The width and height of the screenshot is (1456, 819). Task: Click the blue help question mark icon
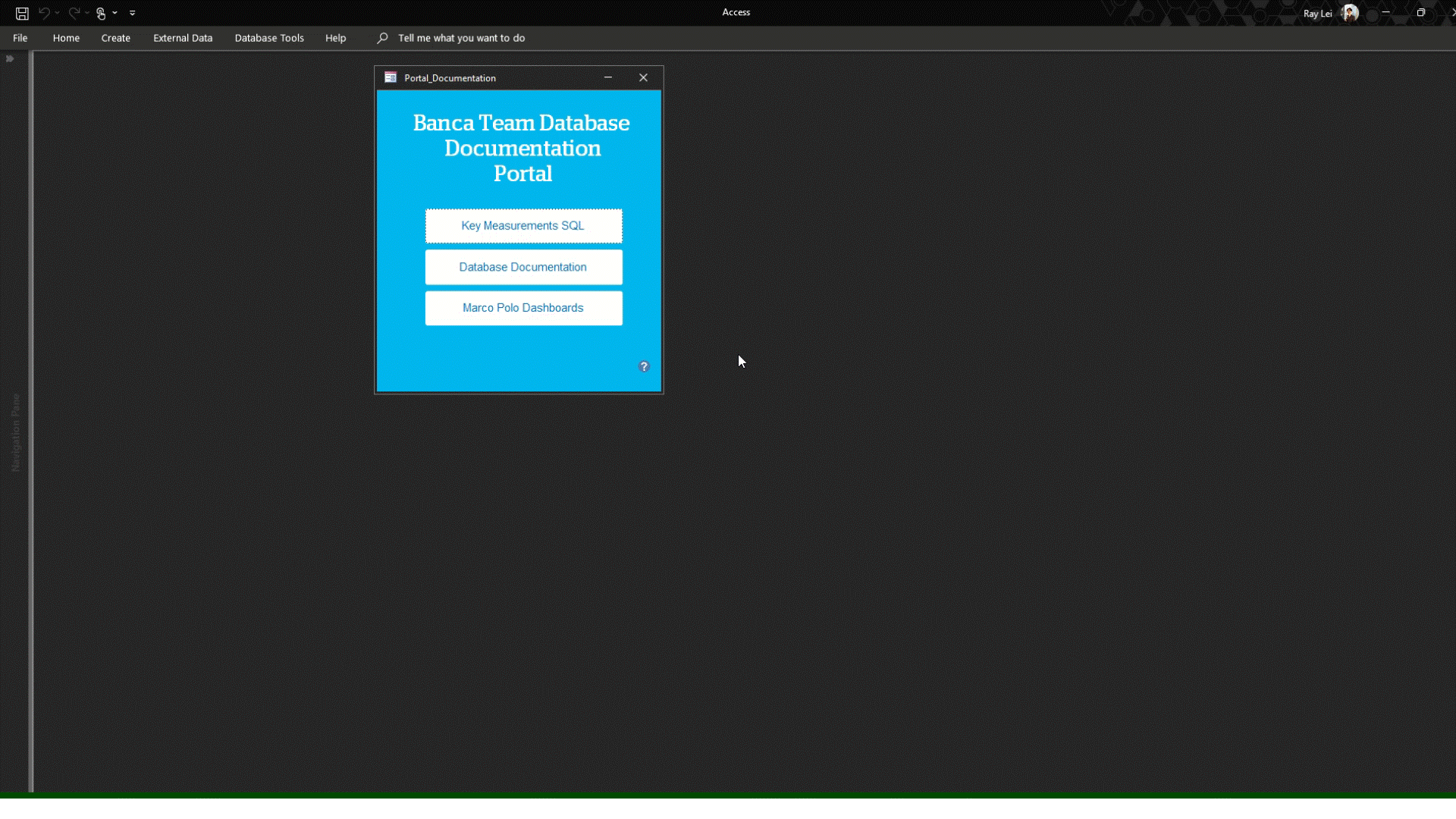click(x=644, y=366)
